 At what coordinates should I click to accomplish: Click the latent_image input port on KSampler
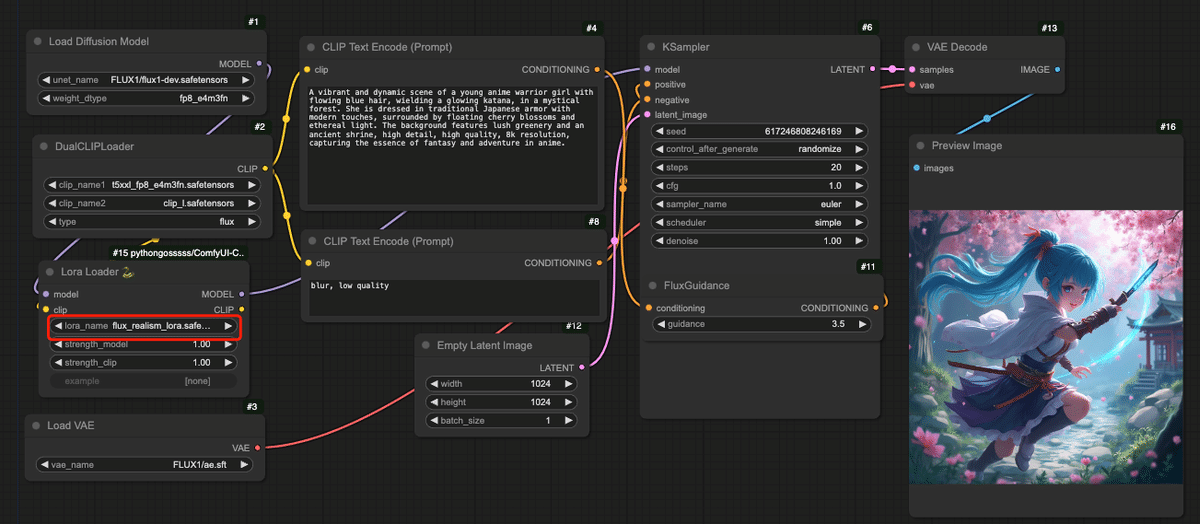(647, 115)
